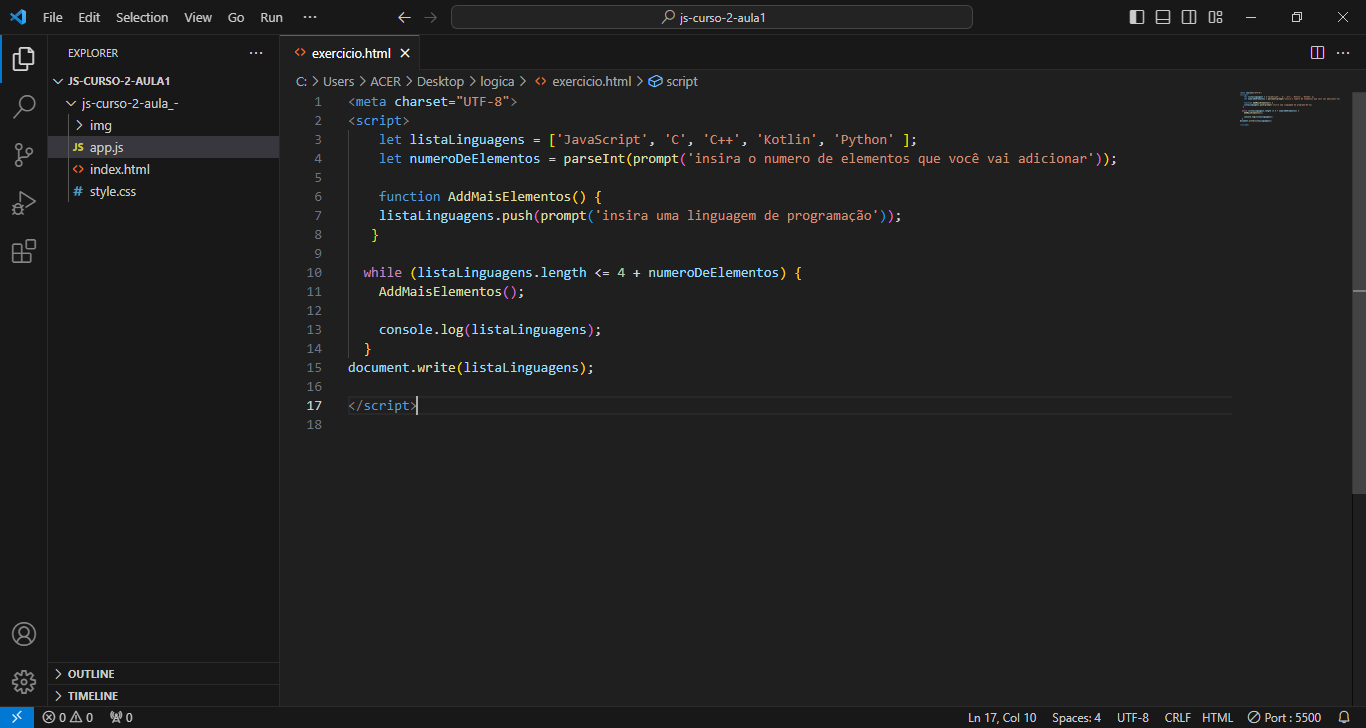
Task: Open the Accounts menu icon
Action: (24, 634)
